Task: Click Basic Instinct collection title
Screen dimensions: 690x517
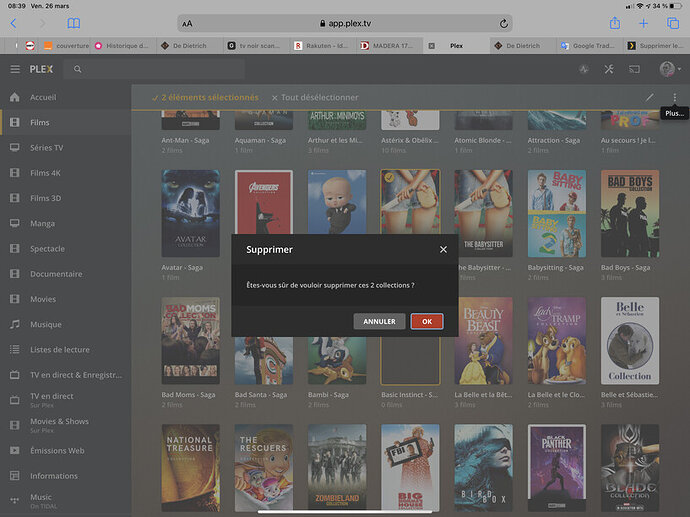Action: (410, 395)
